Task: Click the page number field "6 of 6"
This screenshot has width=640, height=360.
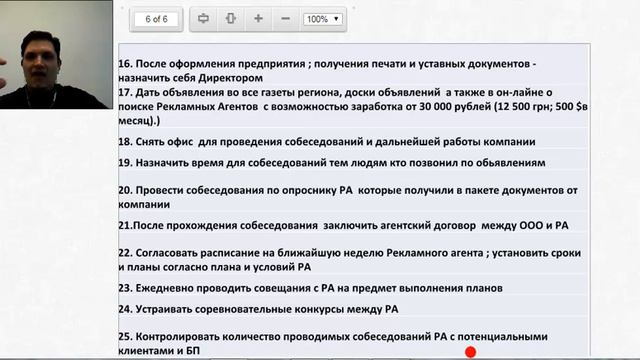Action: click(x=156, y=19)
